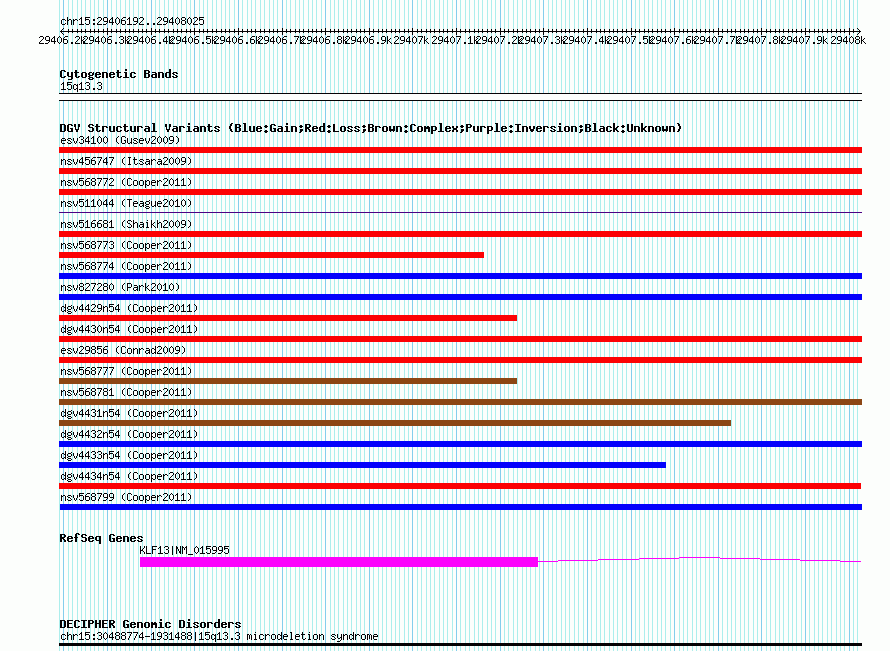Select the blue bar under nsv827280
Viewport: 890px width, 651px height.
tap(460, 297)
